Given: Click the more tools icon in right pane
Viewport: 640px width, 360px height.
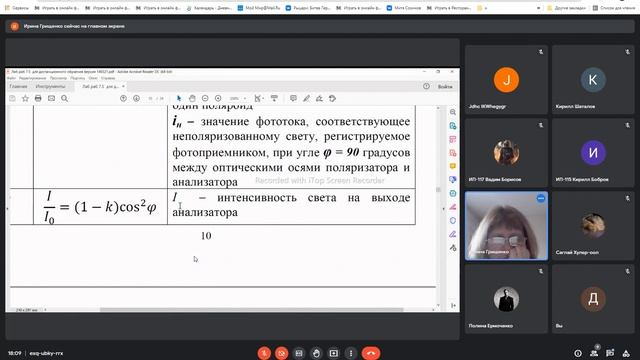Looking at the screenshot, I should coord(453,248).
